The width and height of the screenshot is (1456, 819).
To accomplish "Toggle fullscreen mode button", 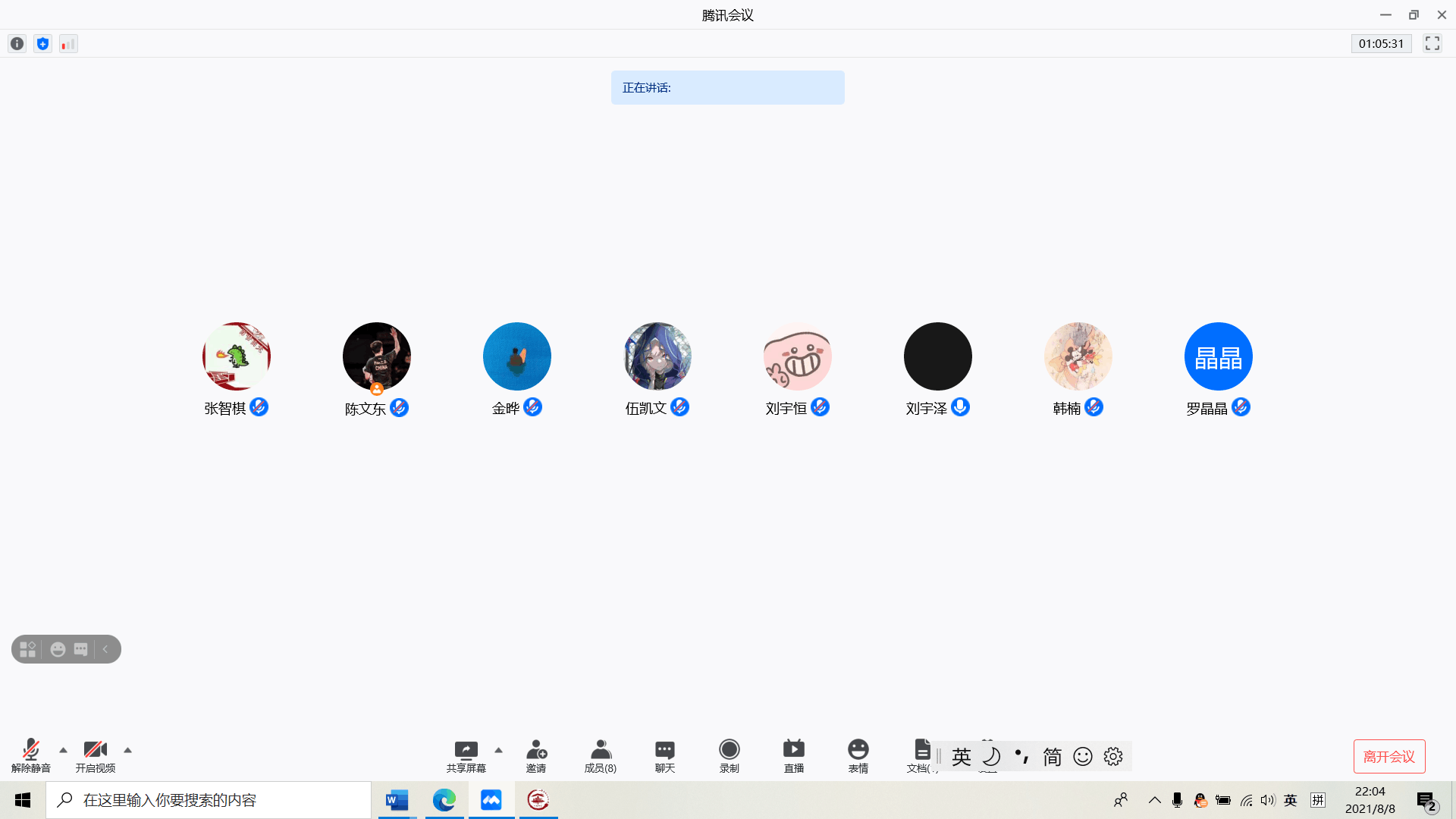I will tap(1432, 44).
